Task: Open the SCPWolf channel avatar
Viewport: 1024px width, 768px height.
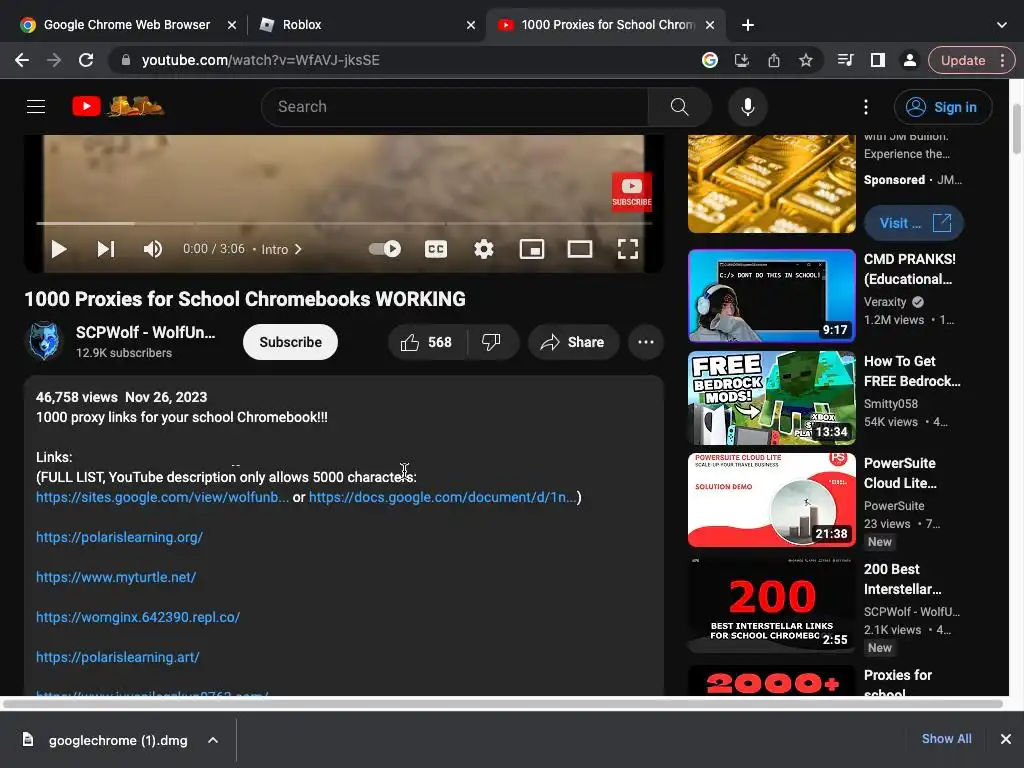Action: pyautogui.click(x=44, y=341)
